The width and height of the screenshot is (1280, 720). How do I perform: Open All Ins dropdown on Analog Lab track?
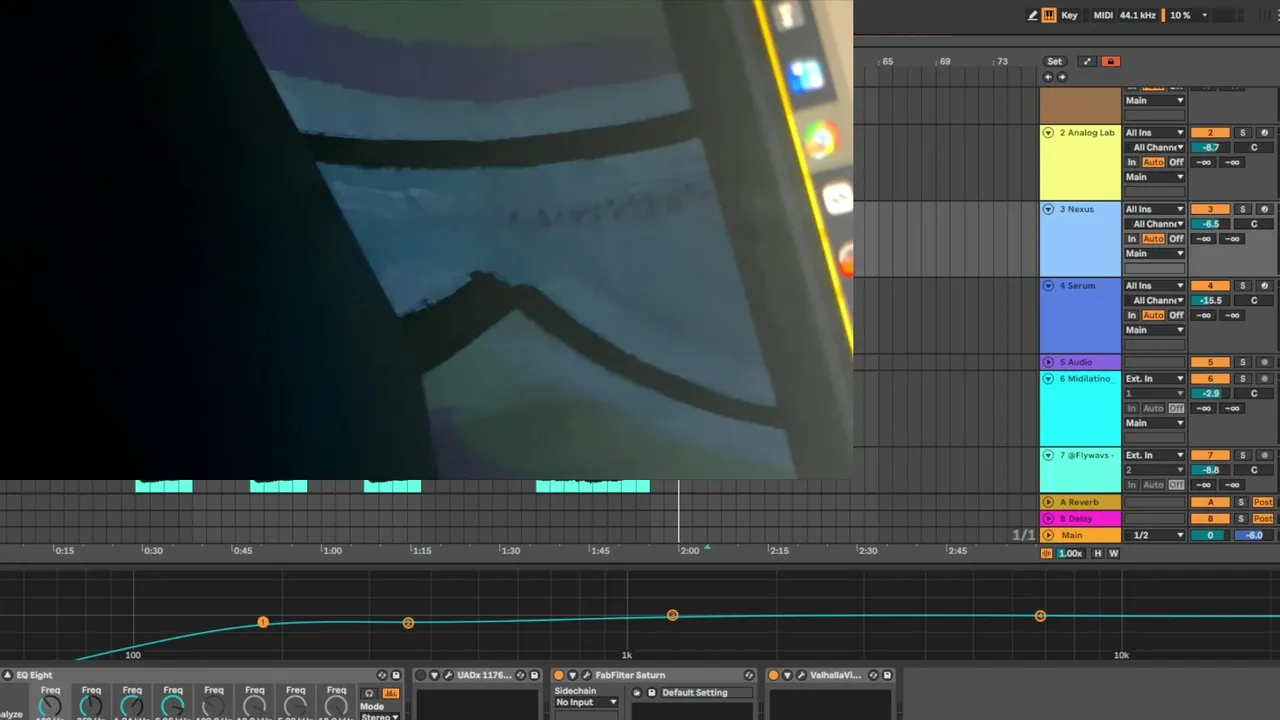[1154, 132]
